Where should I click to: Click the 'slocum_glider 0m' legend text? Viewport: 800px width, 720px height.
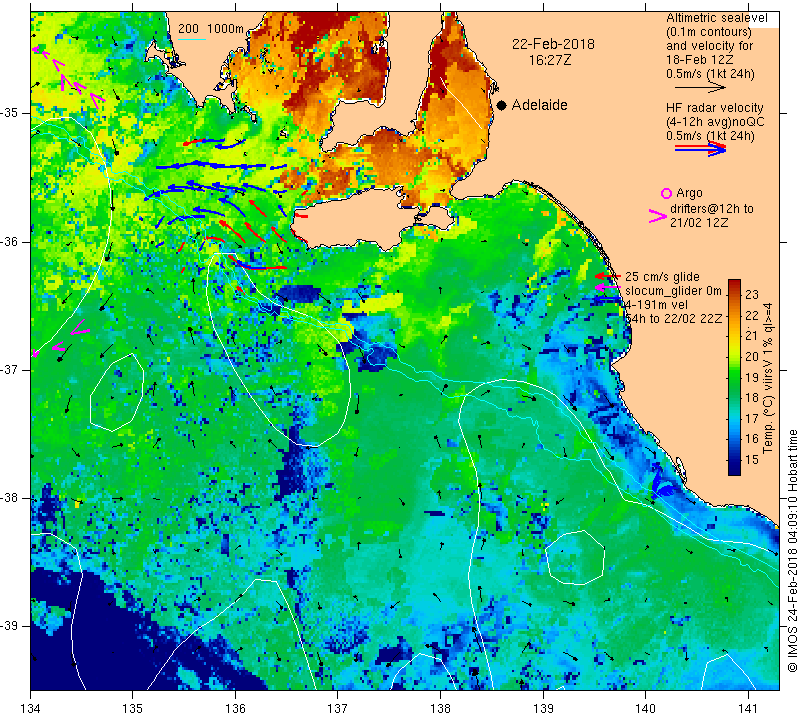(673, 291)
